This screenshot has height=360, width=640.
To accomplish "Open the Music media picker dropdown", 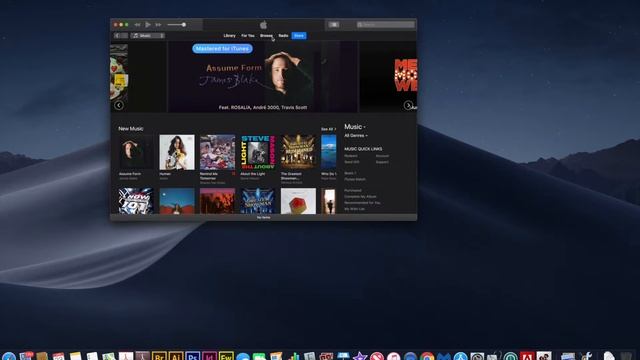I will [x=148, y=36].
